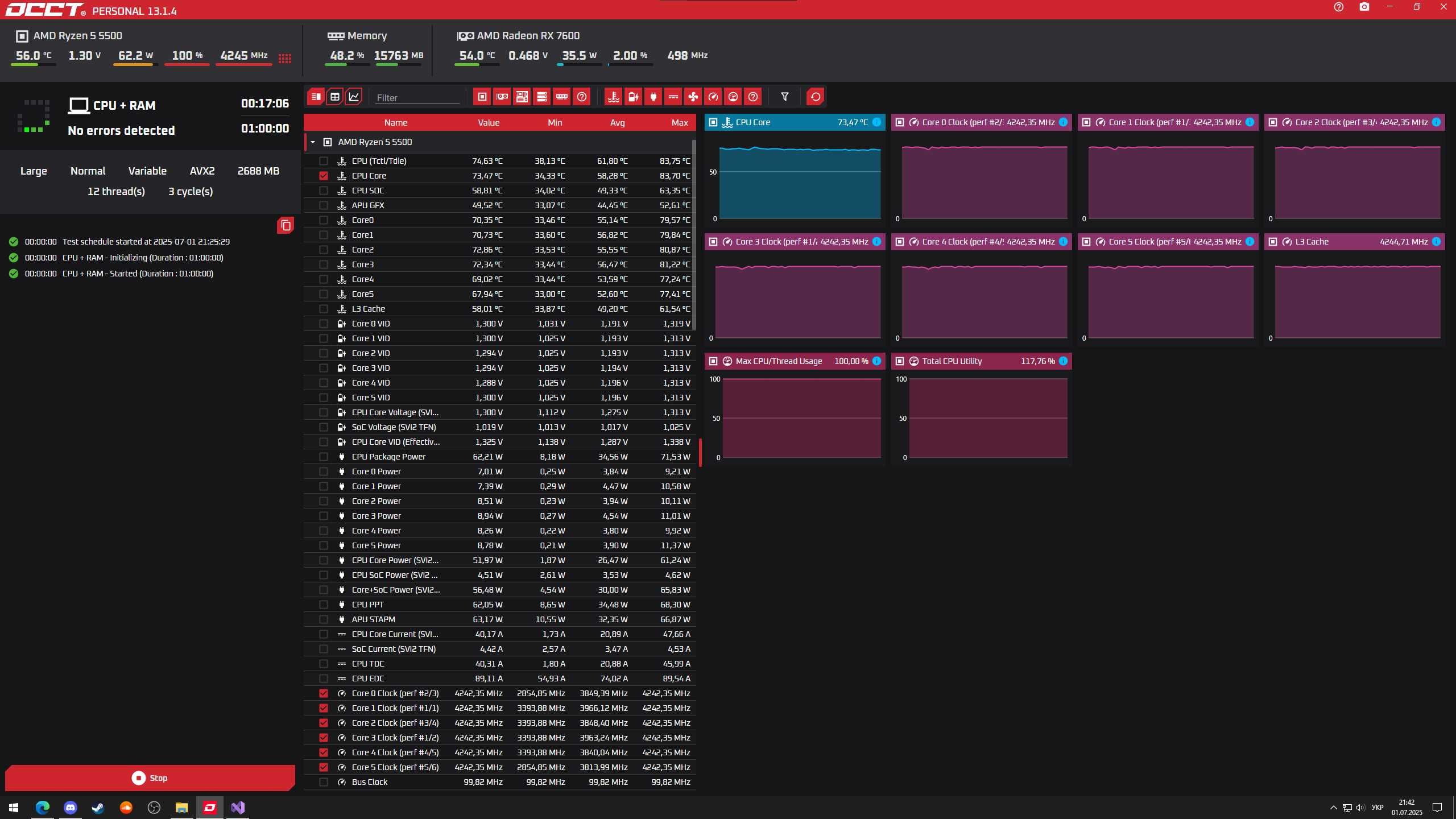Open File Explorer from the taskbar
The height and width of the screenshot is (819, 1456).
tap(182, 808)
